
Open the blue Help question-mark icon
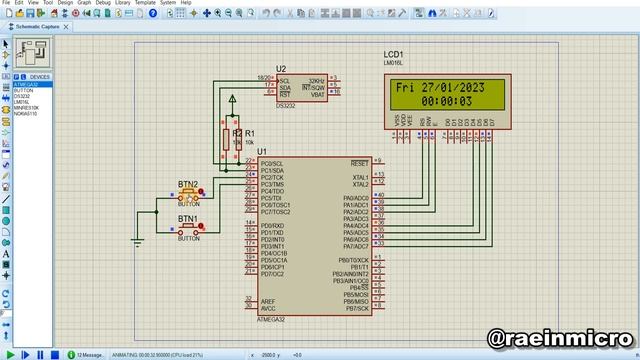(x=153, y=13)
